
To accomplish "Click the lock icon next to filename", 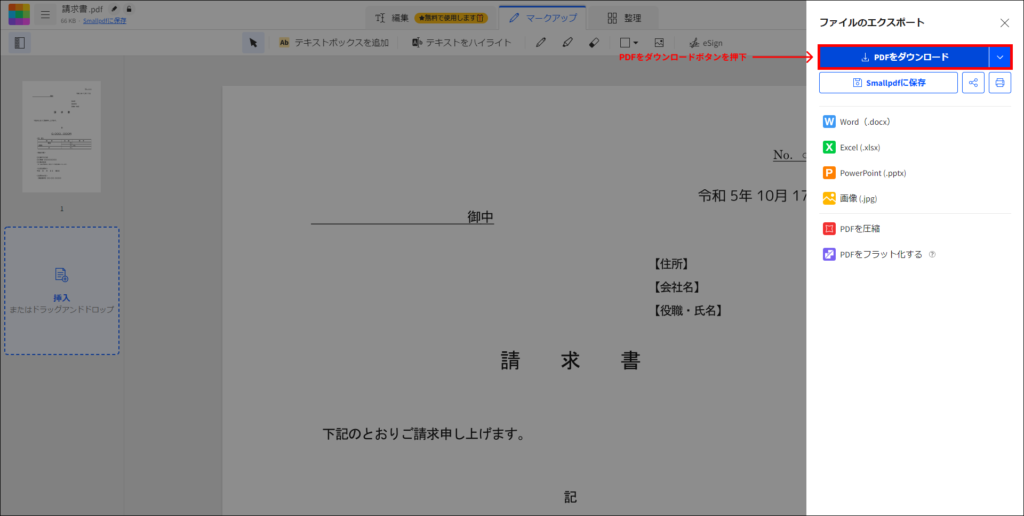I will [129, 9].
